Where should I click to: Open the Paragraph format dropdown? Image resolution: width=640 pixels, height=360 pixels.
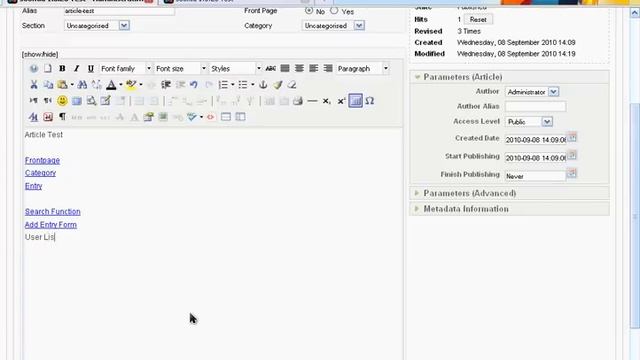tap(362, 69)
